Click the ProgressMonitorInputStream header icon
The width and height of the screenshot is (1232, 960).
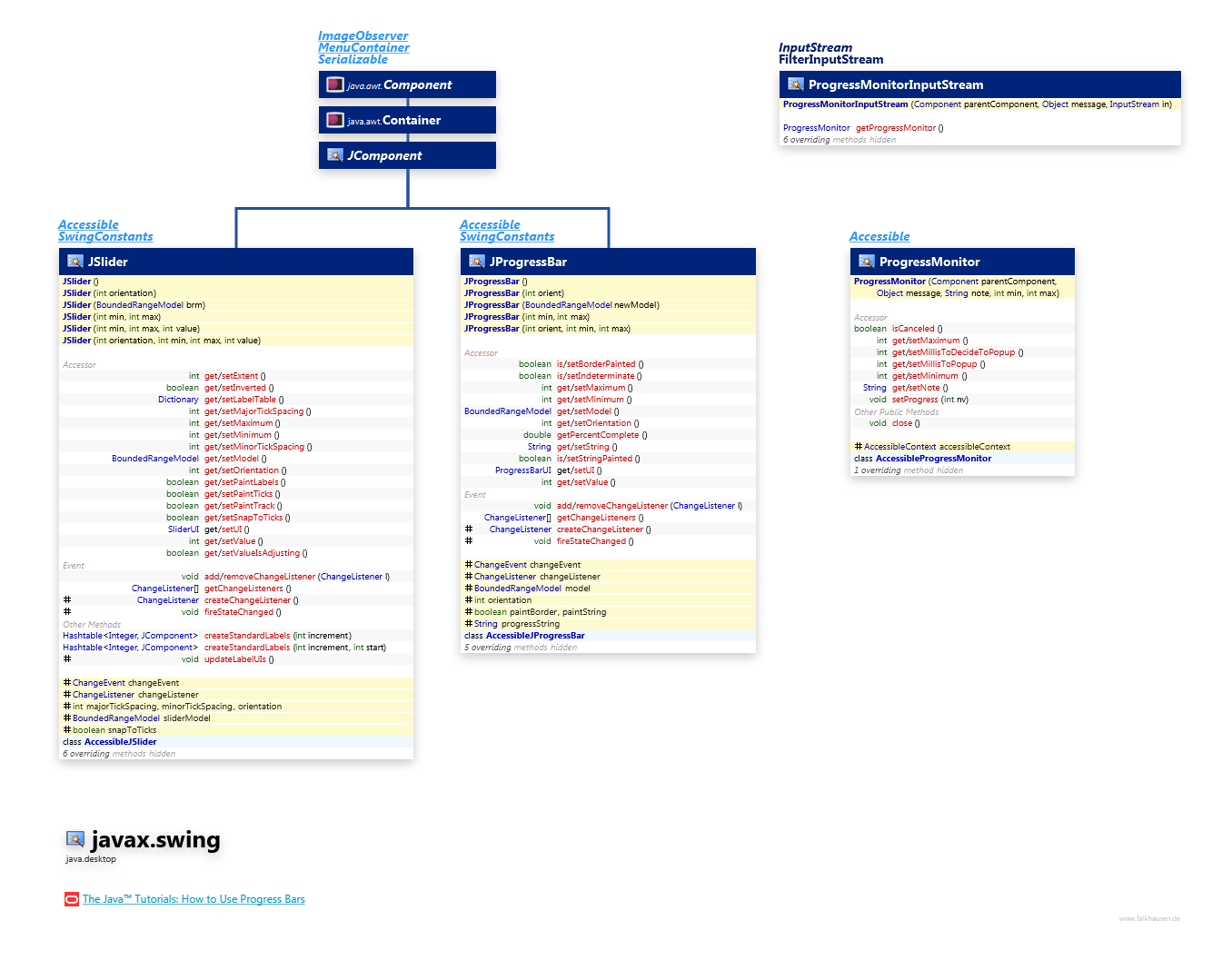click(x=796, y=84)
